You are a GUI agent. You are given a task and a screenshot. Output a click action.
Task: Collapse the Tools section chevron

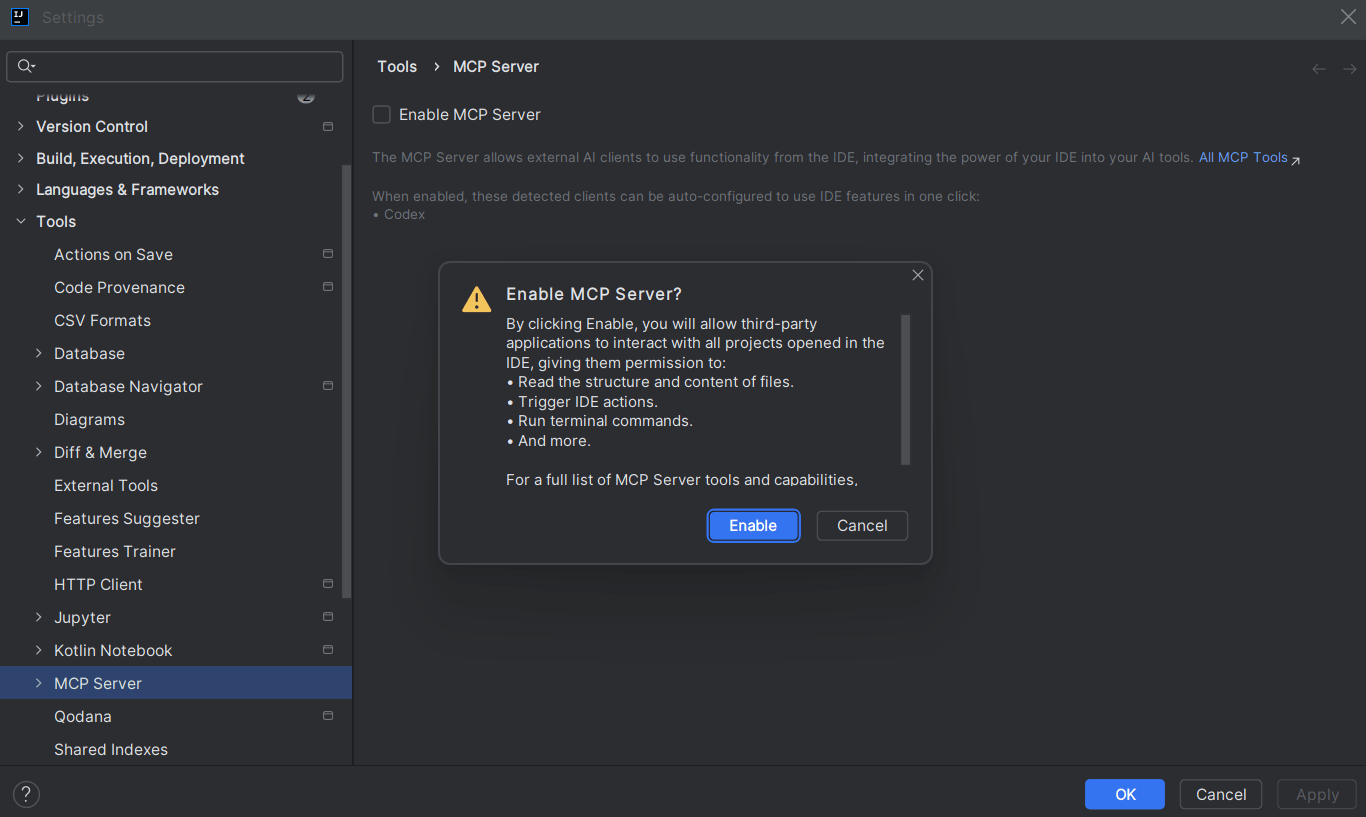tap(21, 222)
